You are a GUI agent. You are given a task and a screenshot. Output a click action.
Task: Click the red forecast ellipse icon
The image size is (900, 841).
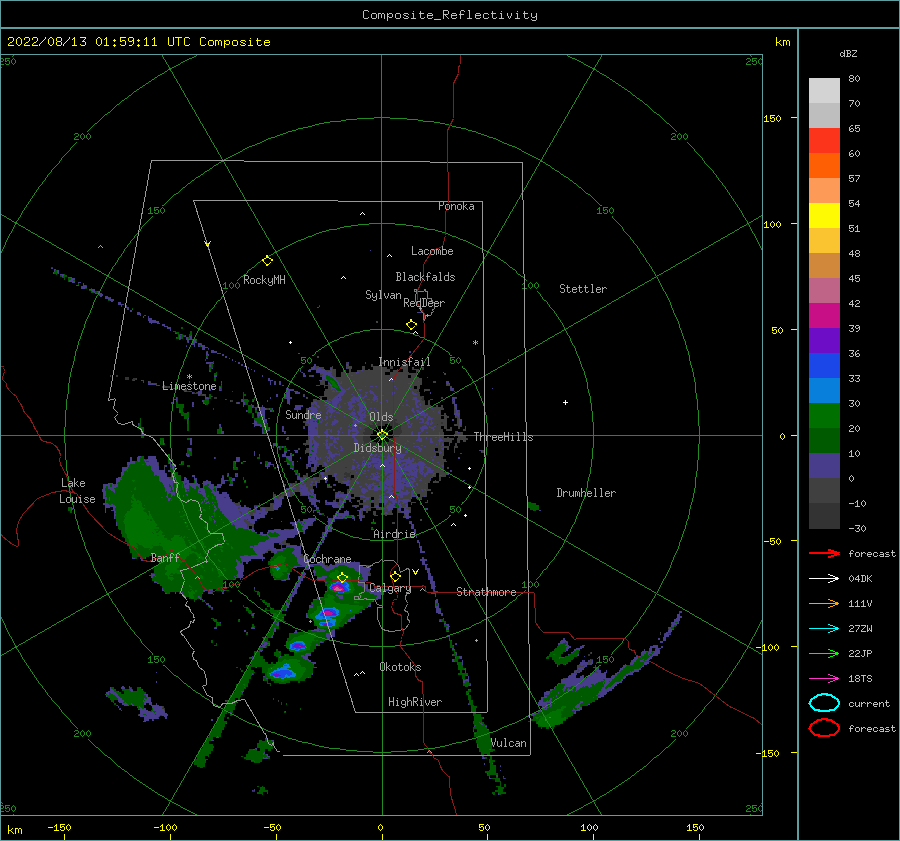point(824,728)
